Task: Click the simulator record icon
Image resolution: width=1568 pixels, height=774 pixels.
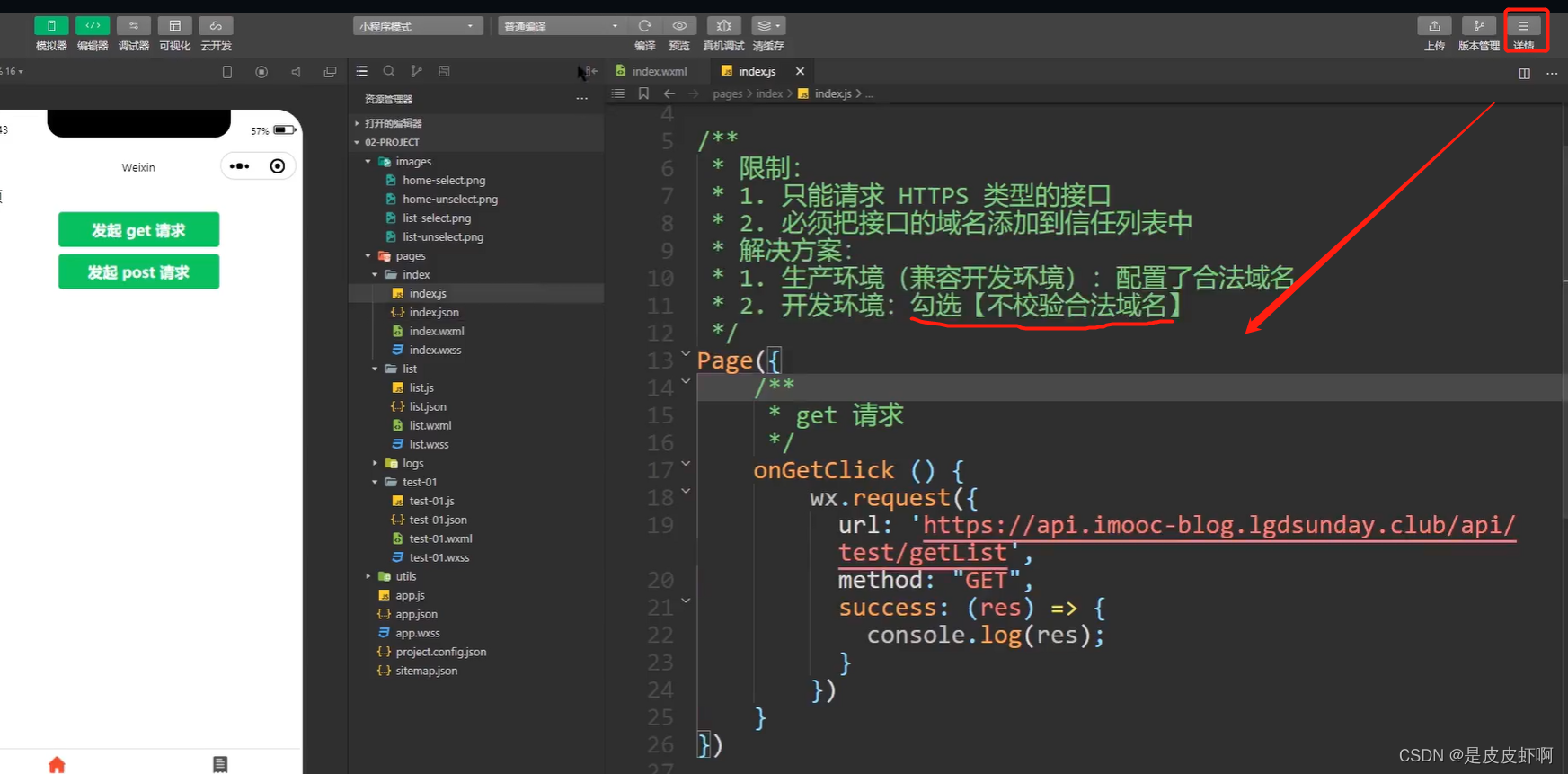Action: pos(261,72)
